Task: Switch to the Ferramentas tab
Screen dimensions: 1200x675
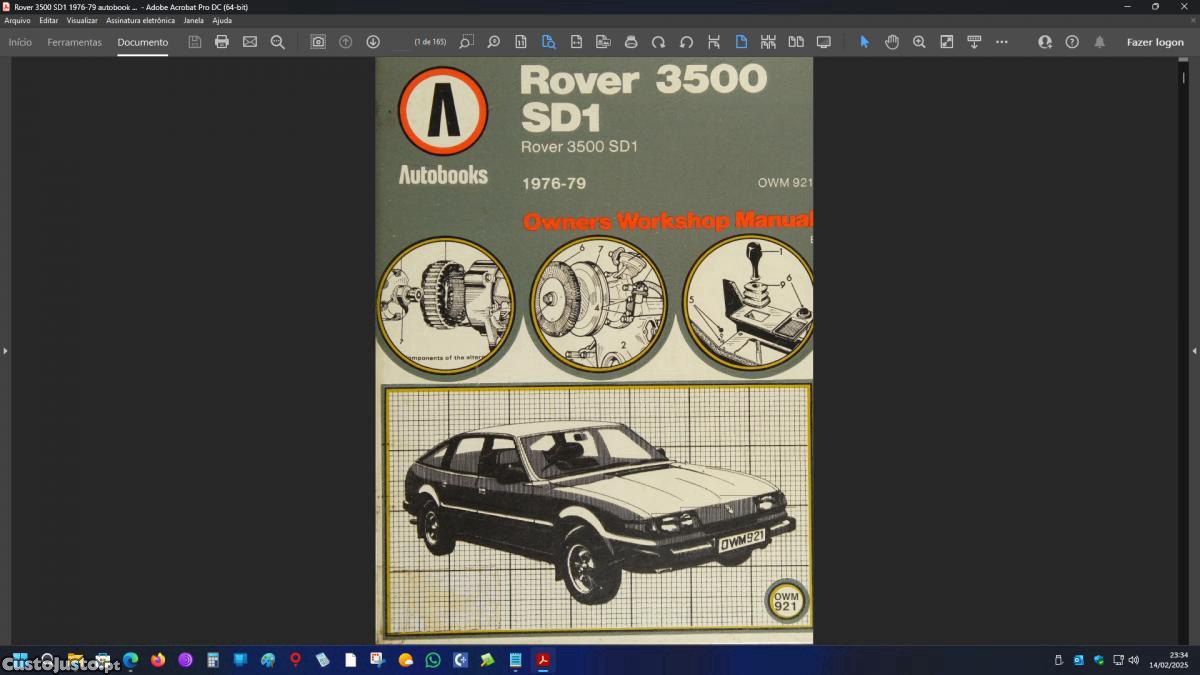Action: (74, 42)
